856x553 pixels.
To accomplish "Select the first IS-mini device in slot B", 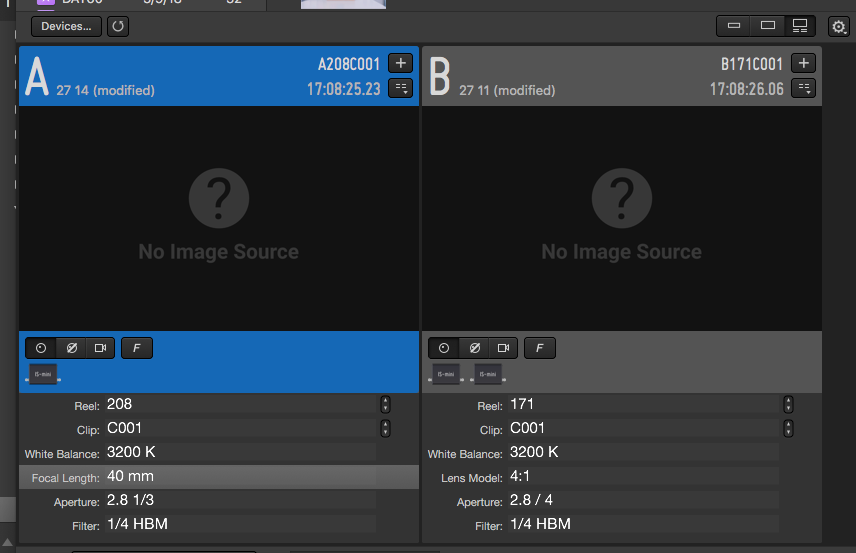I will pyautogui.click(x=446, y=374).
